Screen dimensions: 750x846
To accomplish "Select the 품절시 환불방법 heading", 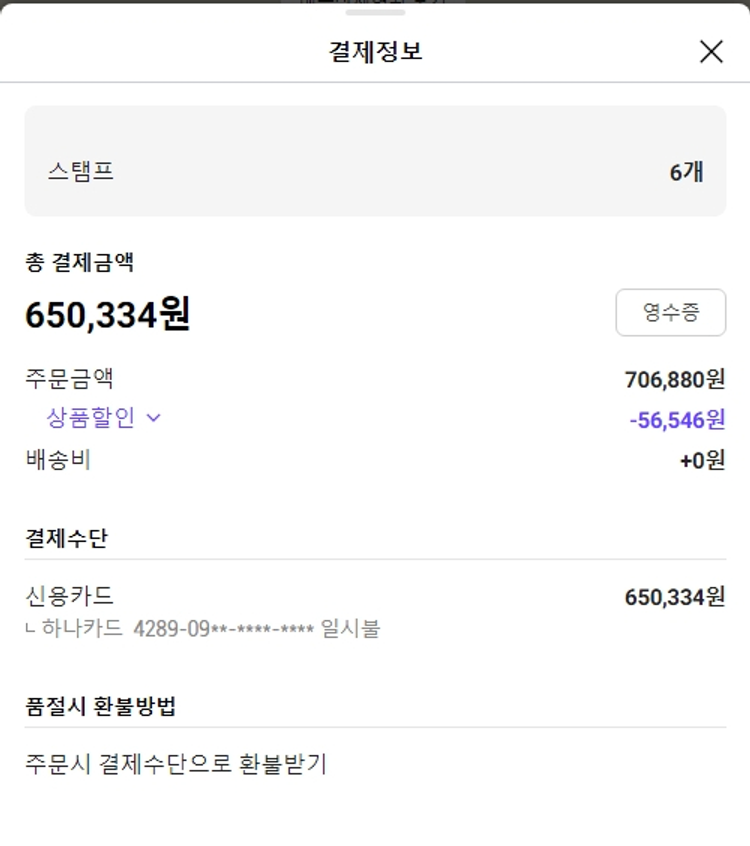I will pos(100,706).
